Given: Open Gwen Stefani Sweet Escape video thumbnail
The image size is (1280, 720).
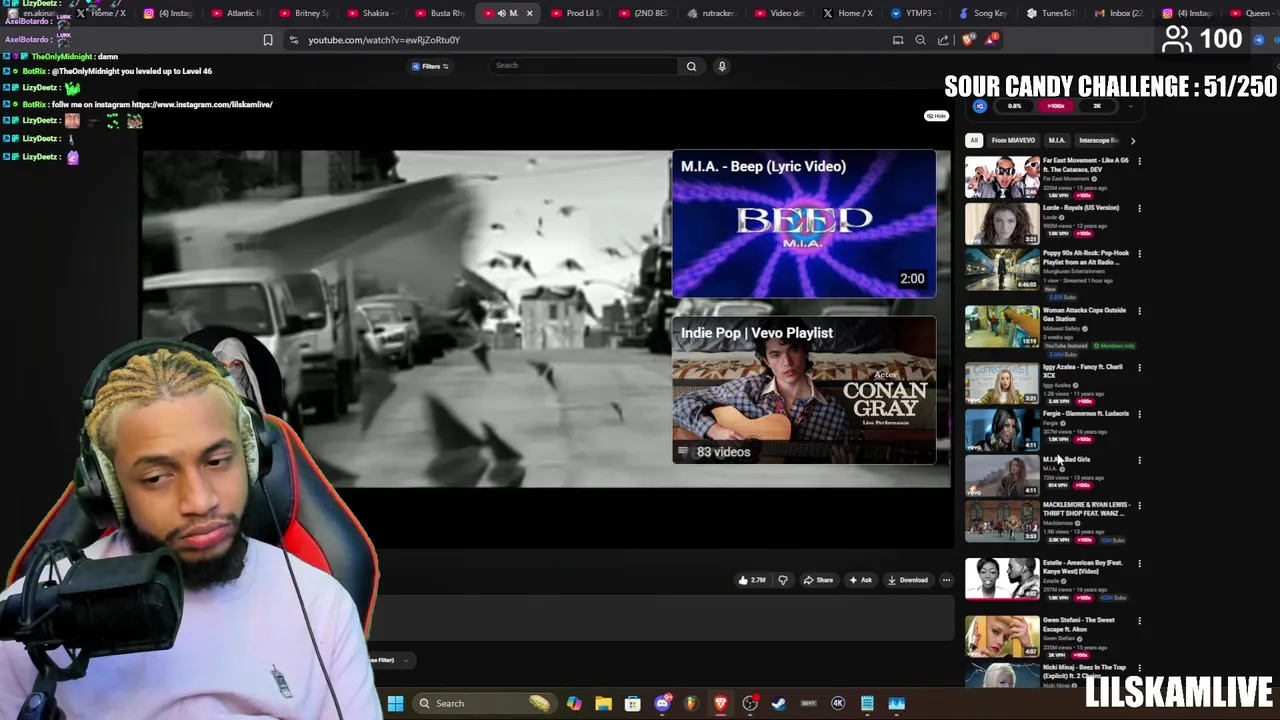Looking at the screenshot, I should 1002,636.
